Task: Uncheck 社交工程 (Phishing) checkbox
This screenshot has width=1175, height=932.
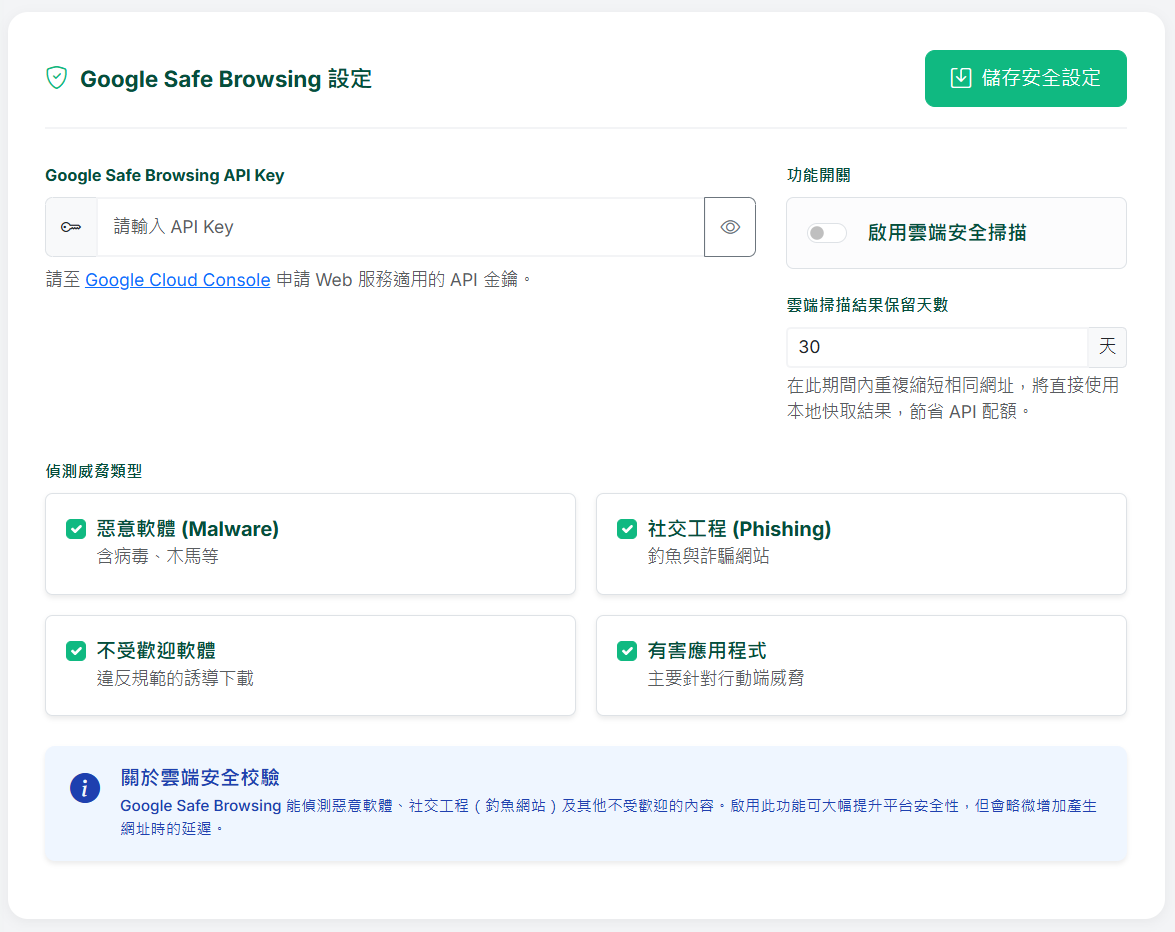Action: 627,529
